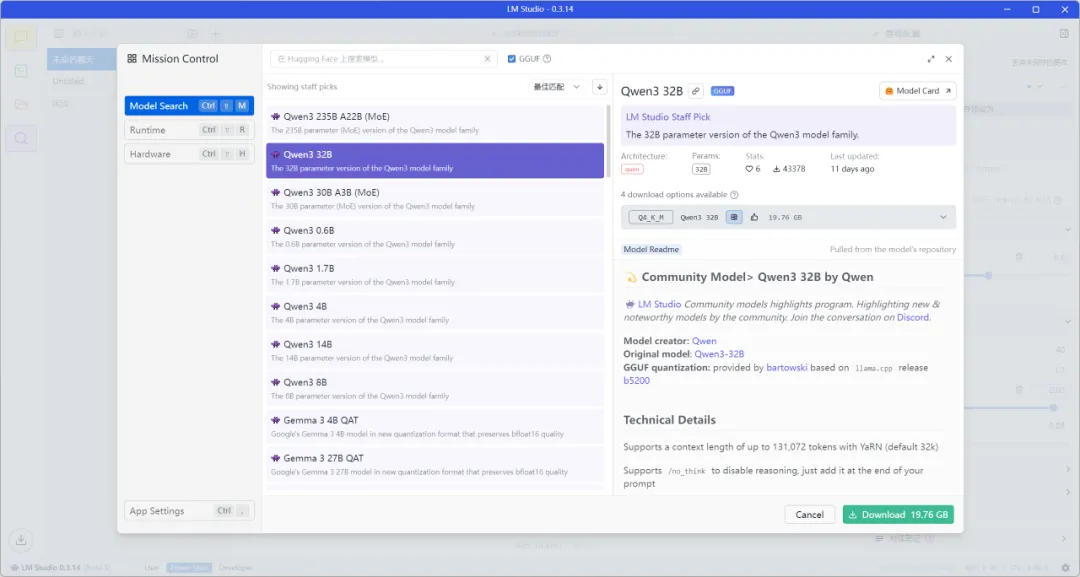1080x577 pixels.
Task: Open the sort order dropdown in the model list
Action: click(557, 87)
